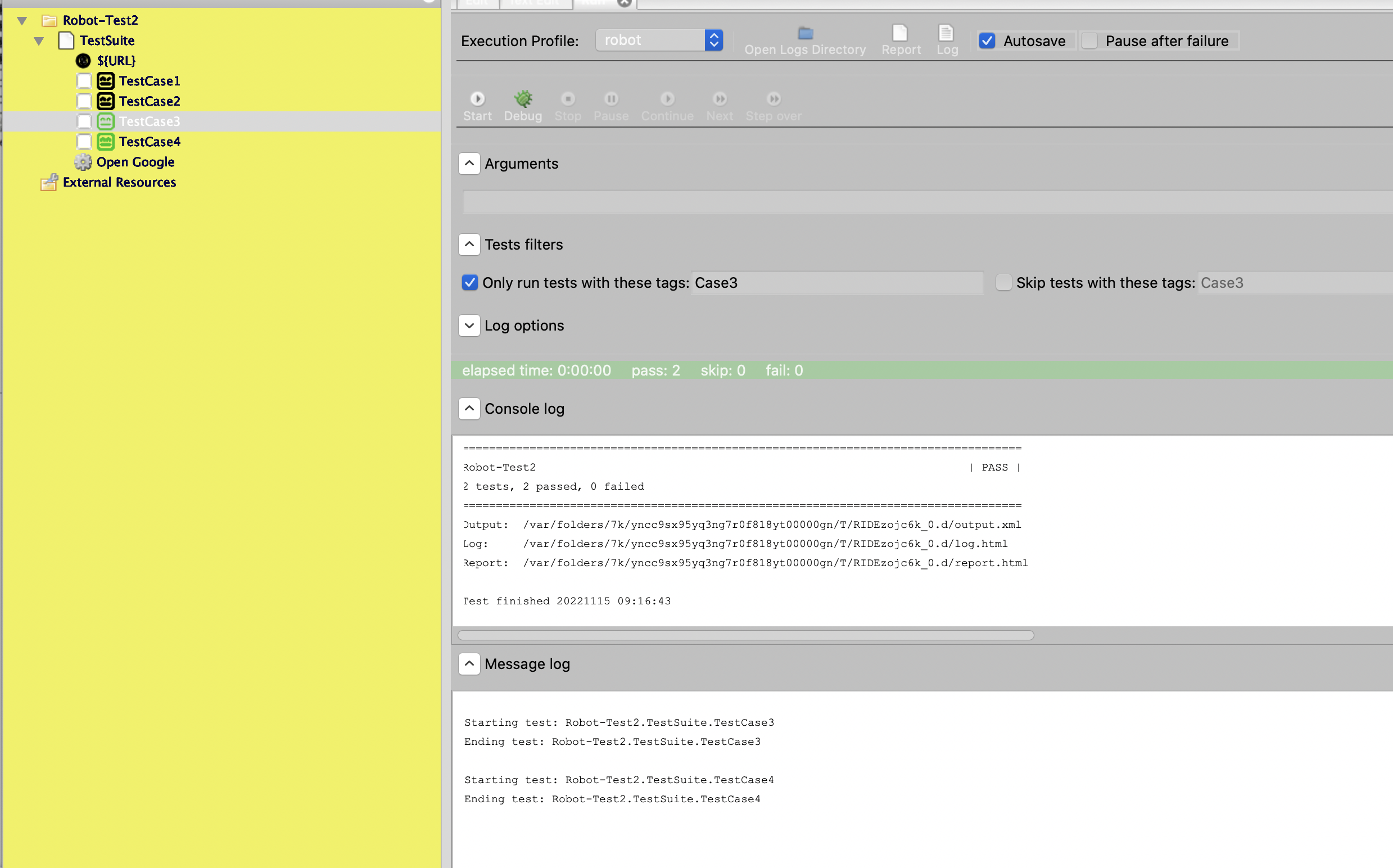1393x868 pixels.
Task: Click the Stop run button
Action: click(x=568, y=107)
